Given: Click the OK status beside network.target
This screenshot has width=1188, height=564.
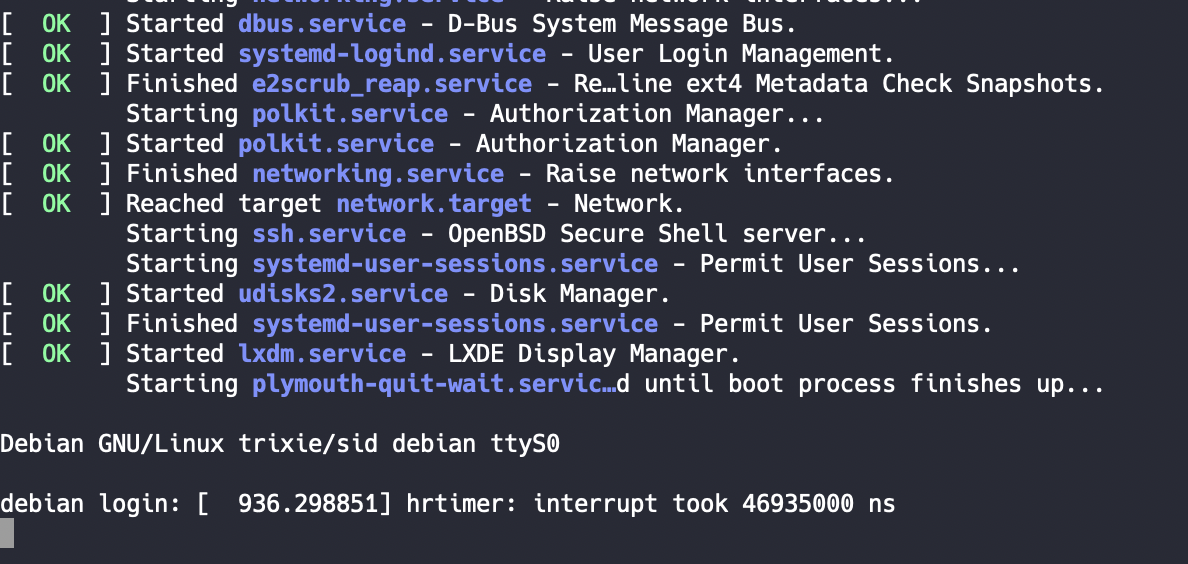Looking at the screenshot, I should coord(56,204).
